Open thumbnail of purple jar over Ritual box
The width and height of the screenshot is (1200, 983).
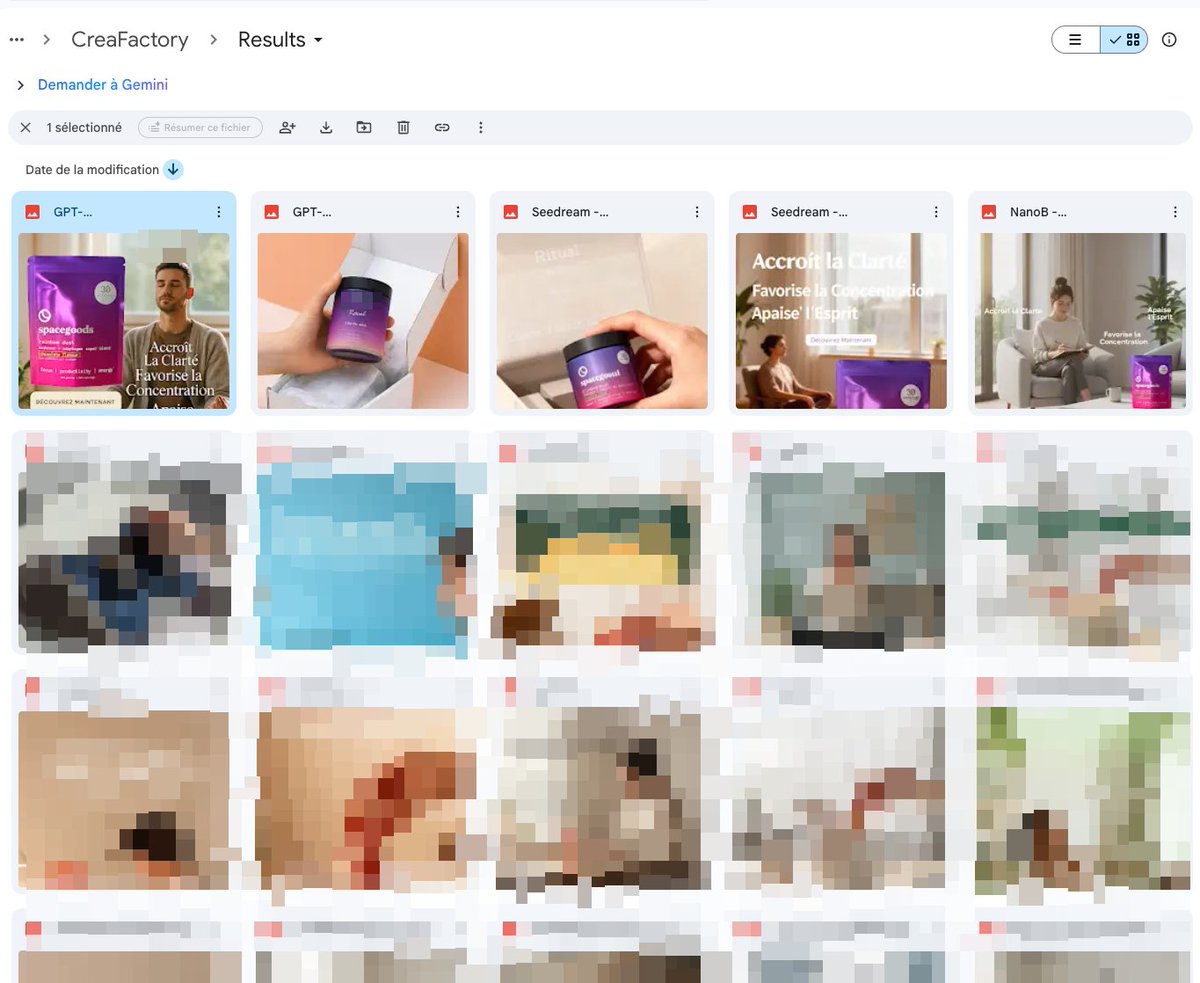click(x=602, y=321)
